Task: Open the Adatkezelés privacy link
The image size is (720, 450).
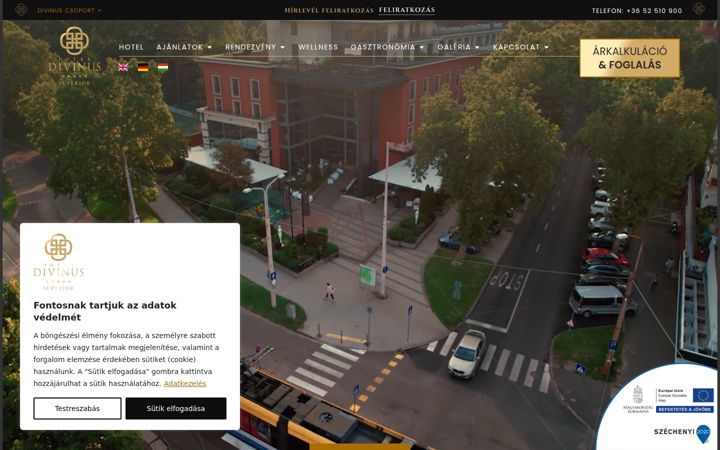Action: [185, 383]
